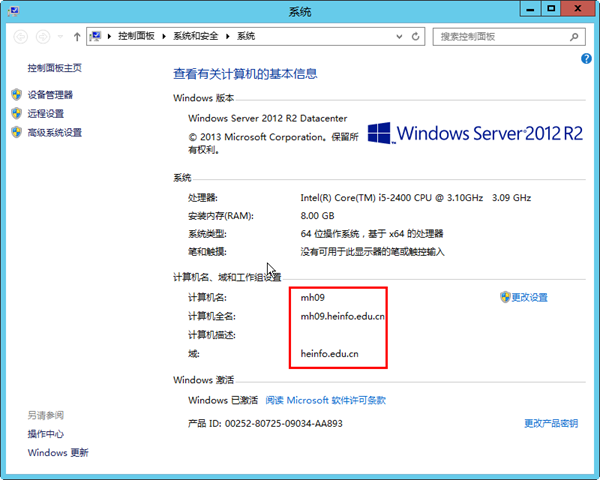Click heading 查看有关计算机的基本信息

tap(245, 74)
